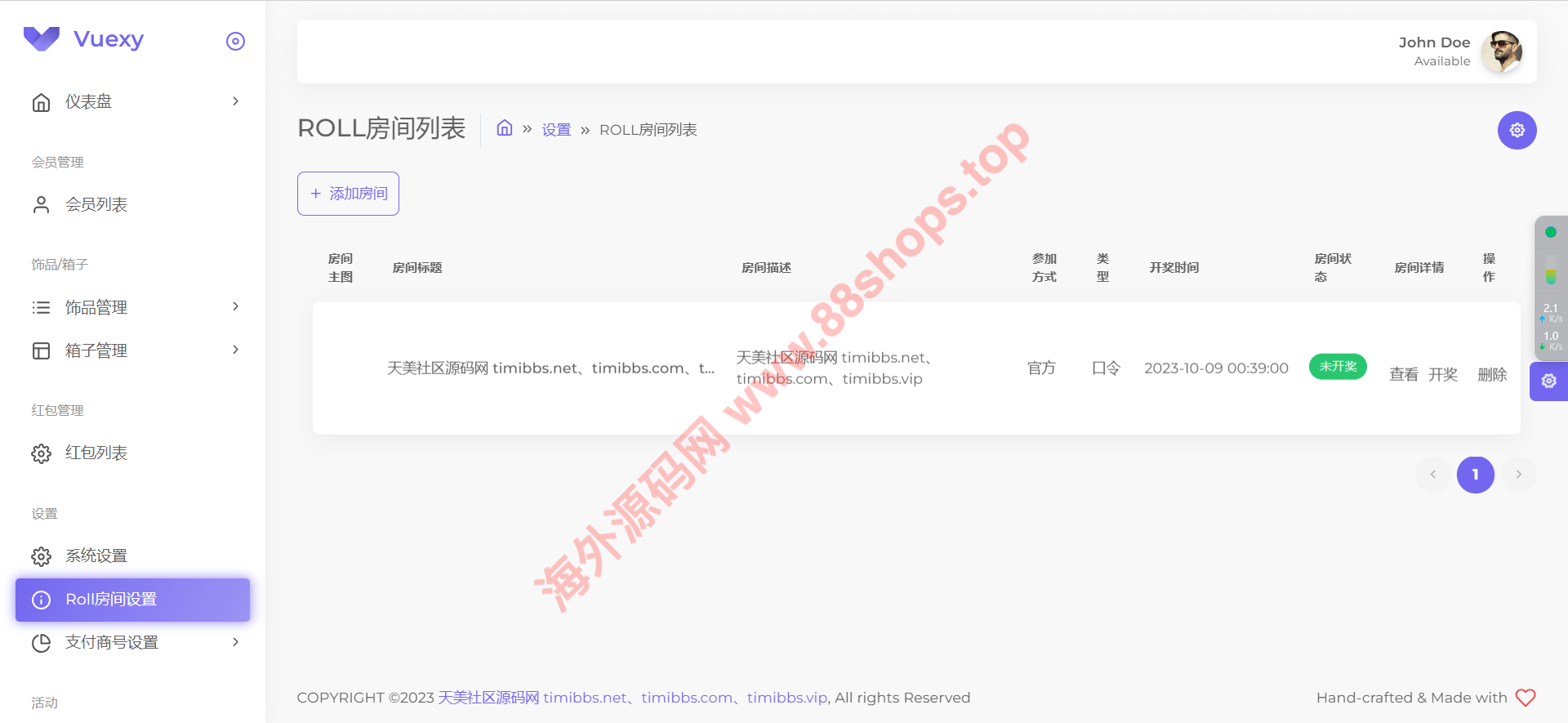
Task: Go to the next pagination page arrow
Action: pos(1518,475)
